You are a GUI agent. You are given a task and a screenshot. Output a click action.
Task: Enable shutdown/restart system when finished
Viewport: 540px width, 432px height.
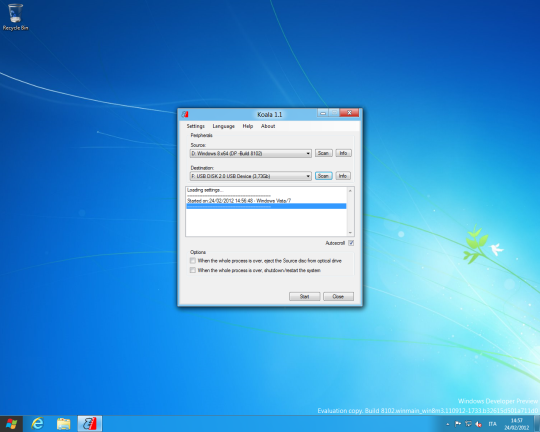click(193, 270)
